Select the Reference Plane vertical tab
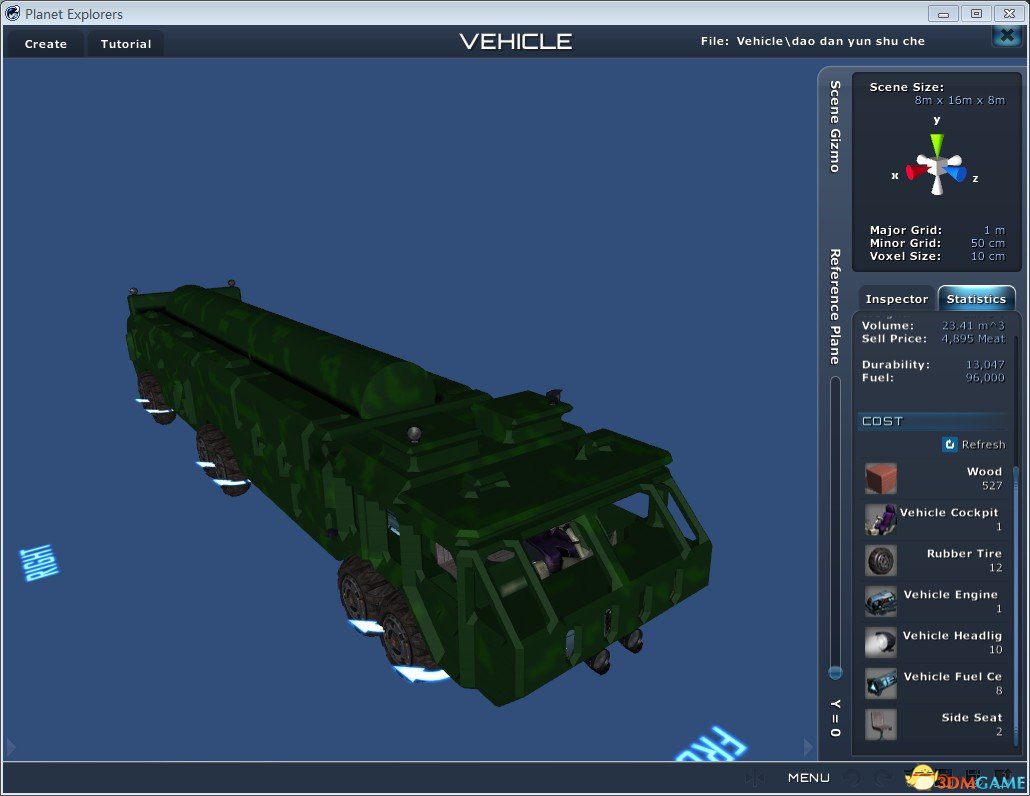The width and height of the screenshot is (1030, 796). [x=835, y=306]
